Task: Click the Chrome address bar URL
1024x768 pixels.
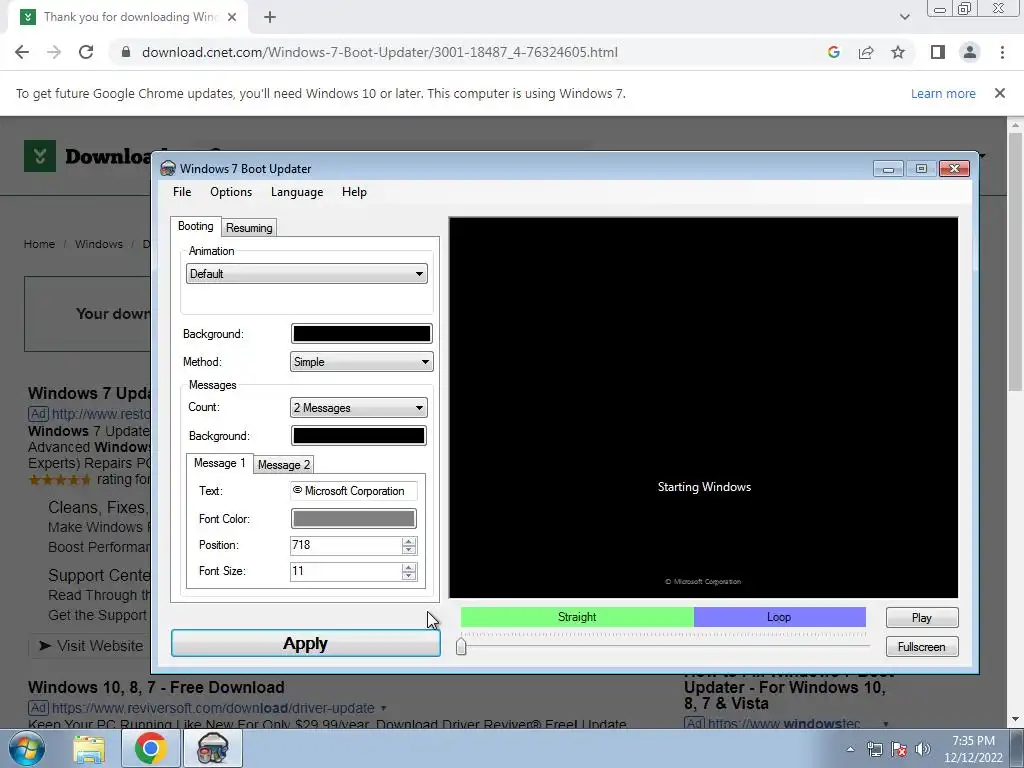Action: 379,52
